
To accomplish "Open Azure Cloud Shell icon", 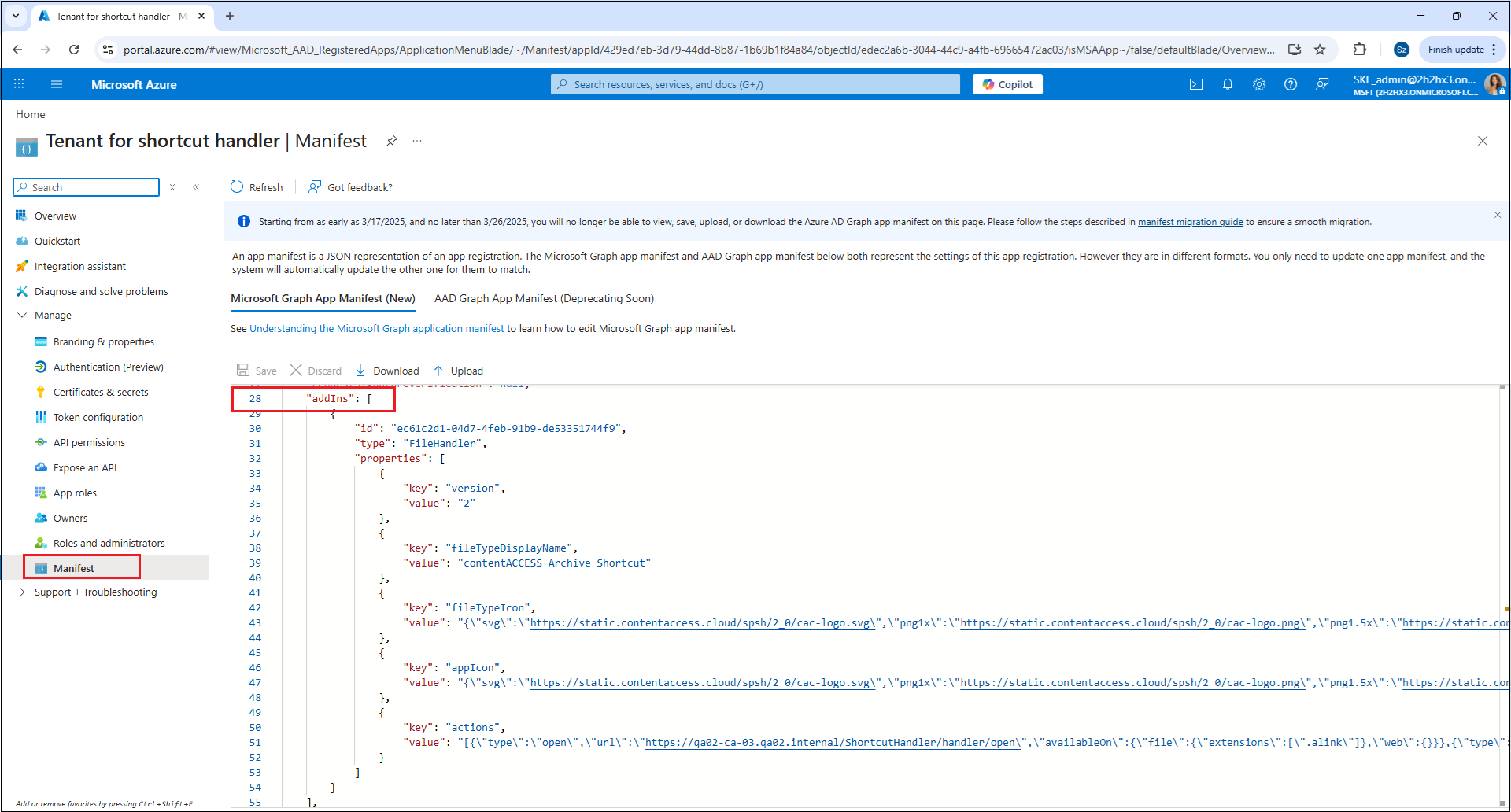I will [1196, 84].
